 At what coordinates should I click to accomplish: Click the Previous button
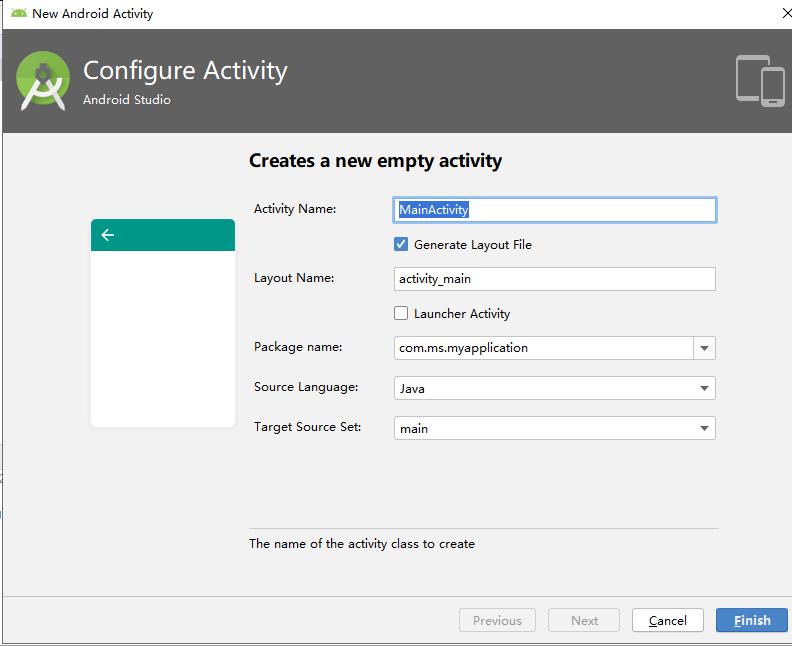click(x=497, y=620)
